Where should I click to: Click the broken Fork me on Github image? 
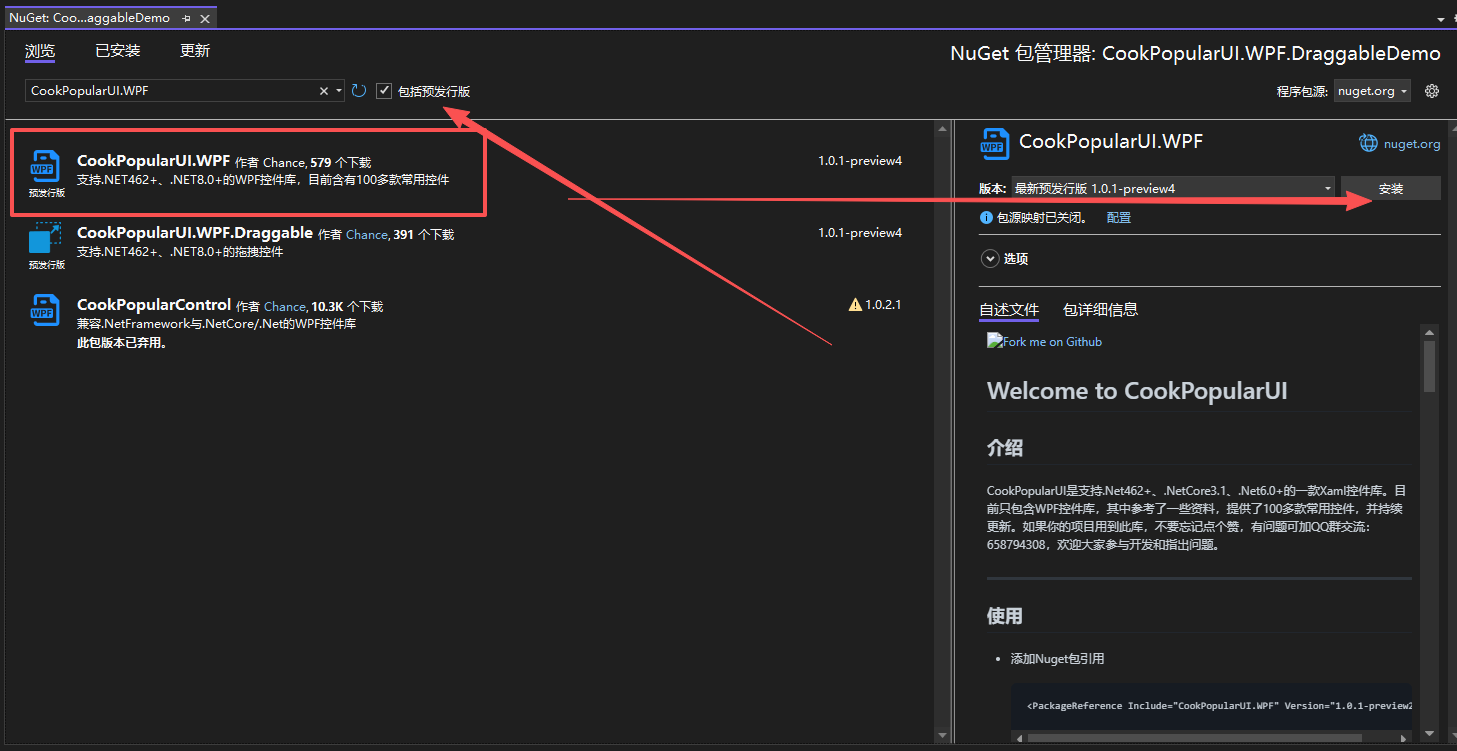(x=1044, y=341)
